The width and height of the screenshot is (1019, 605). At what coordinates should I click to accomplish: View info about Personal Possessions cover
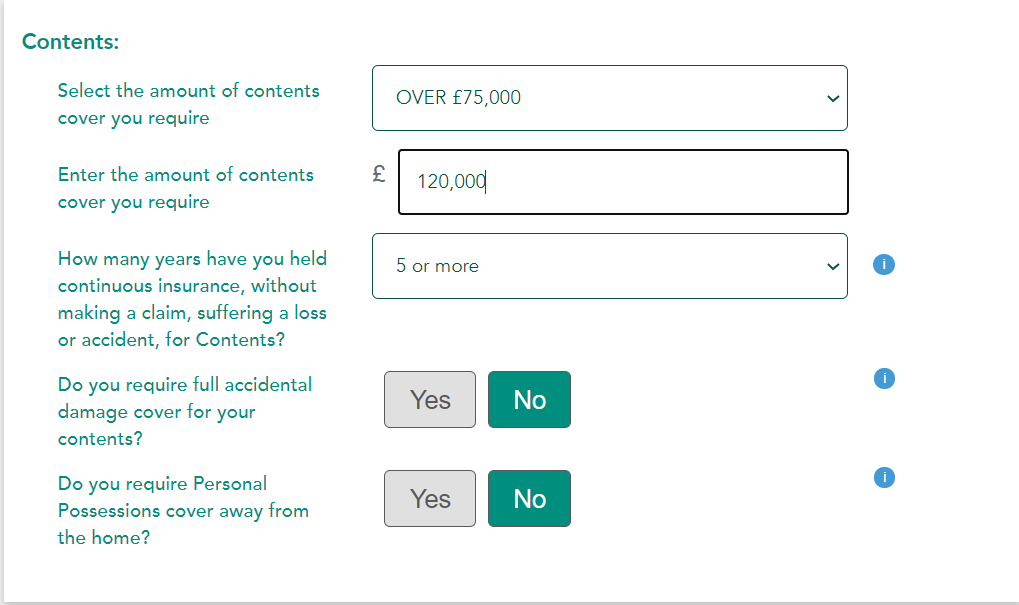884,478
